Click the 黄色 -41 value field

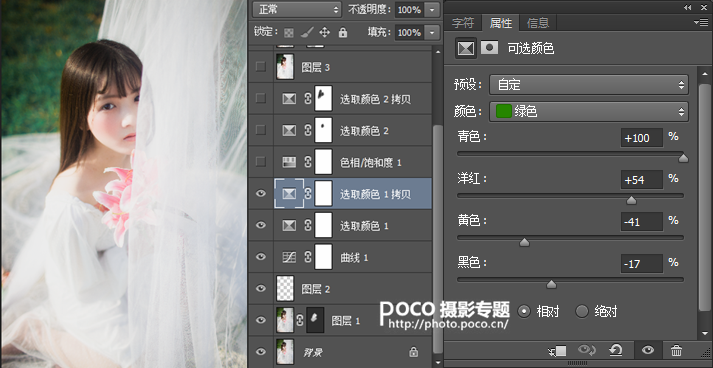tap(642, 222)
